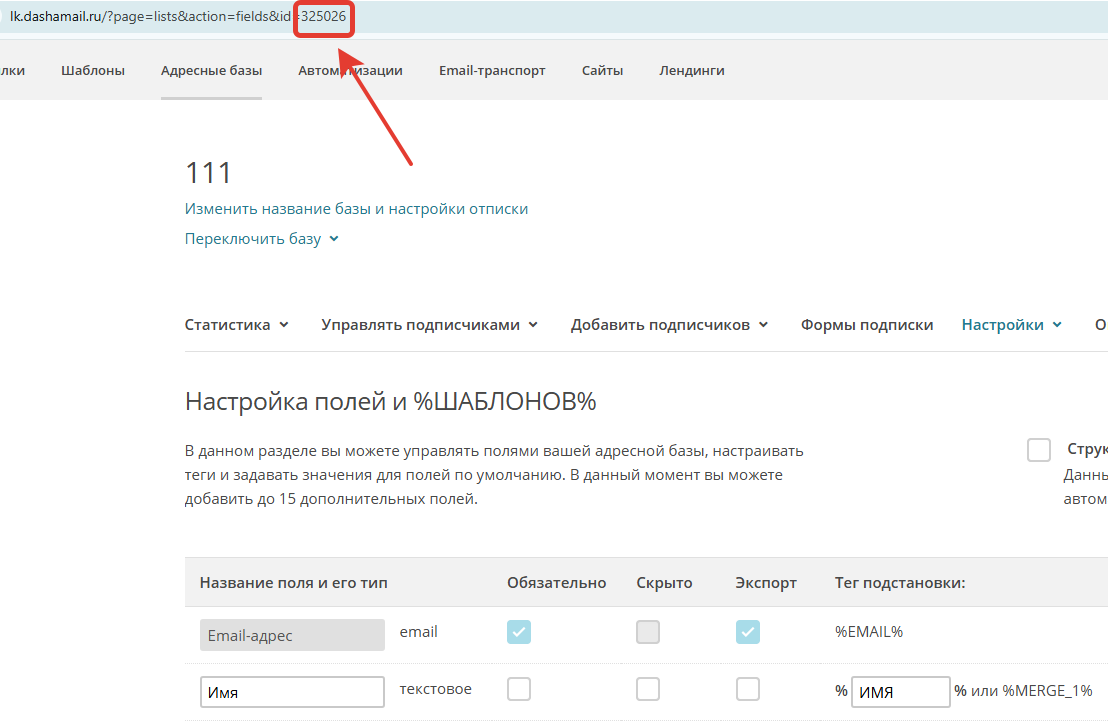Go to the Email-транспорт section
The height and width of the screenshot is (728, 1108).
pyautogui.click(x=492, y=71)
